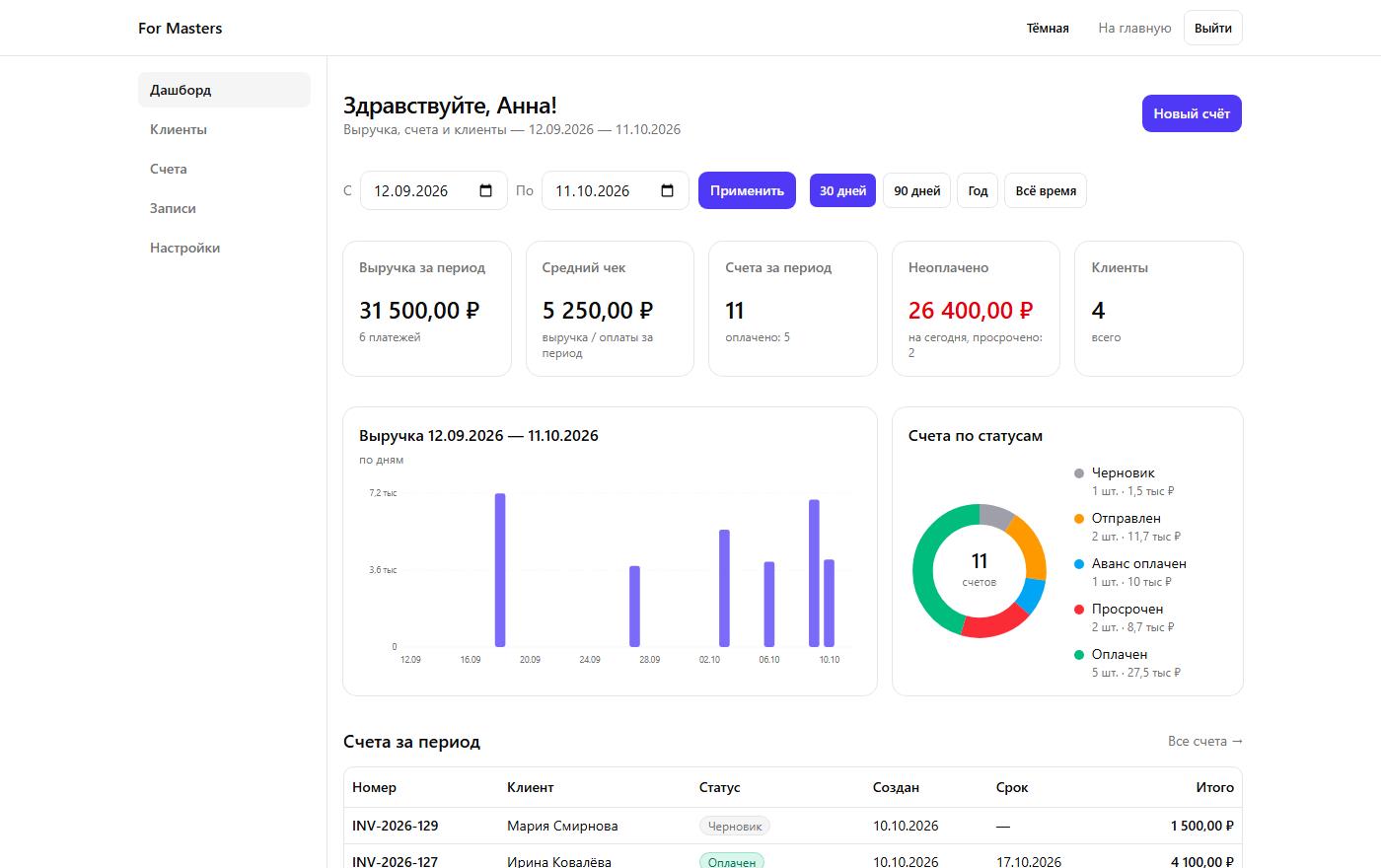Screen dimensions: 1381x868
Task: Apply the date range with Применить
Action: click(x=747, y=190)
